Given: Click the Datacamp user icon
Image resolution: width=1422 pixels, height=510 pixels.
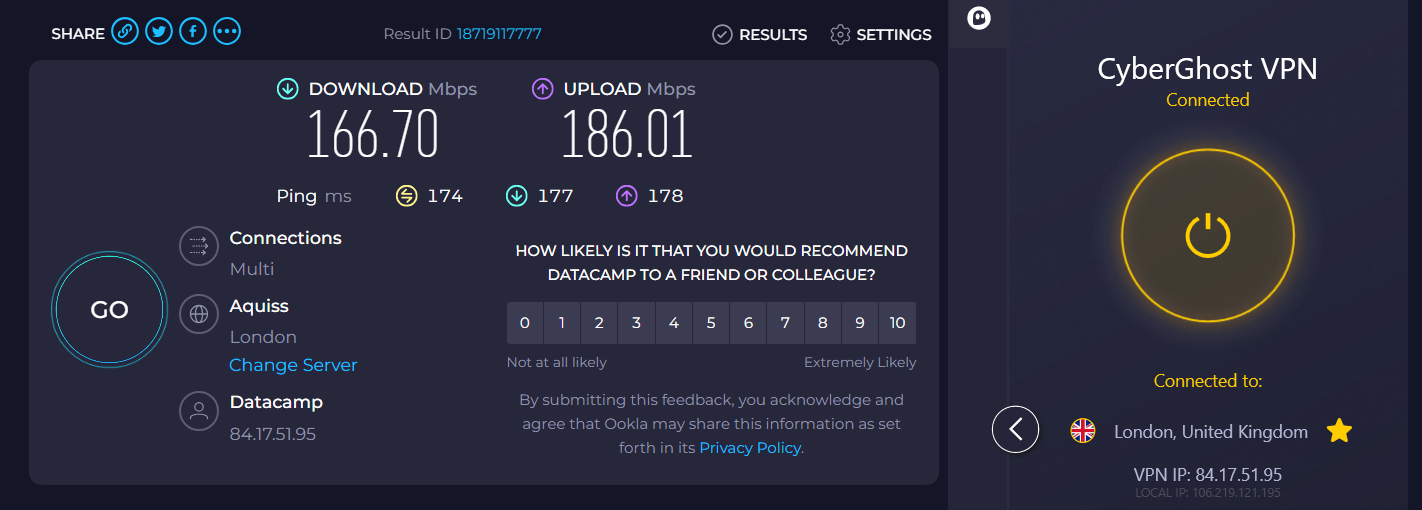Looking at the screenshot, I should point(199,410).
